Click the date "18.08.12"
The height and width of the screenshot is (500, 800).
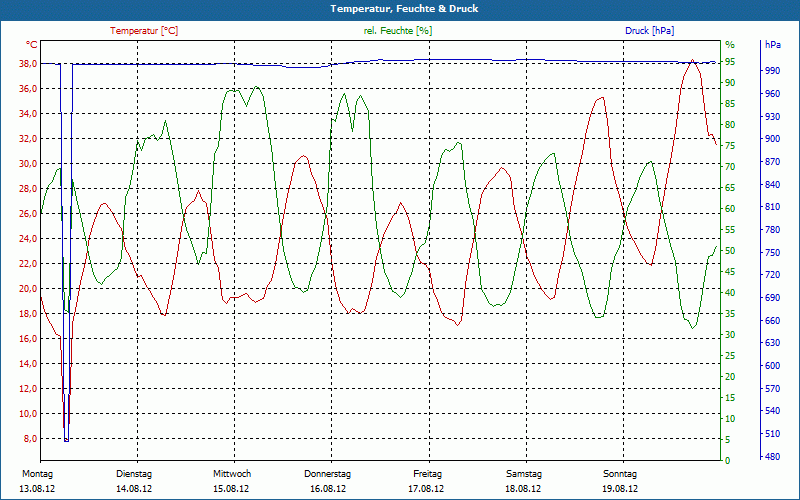[523, 488]
